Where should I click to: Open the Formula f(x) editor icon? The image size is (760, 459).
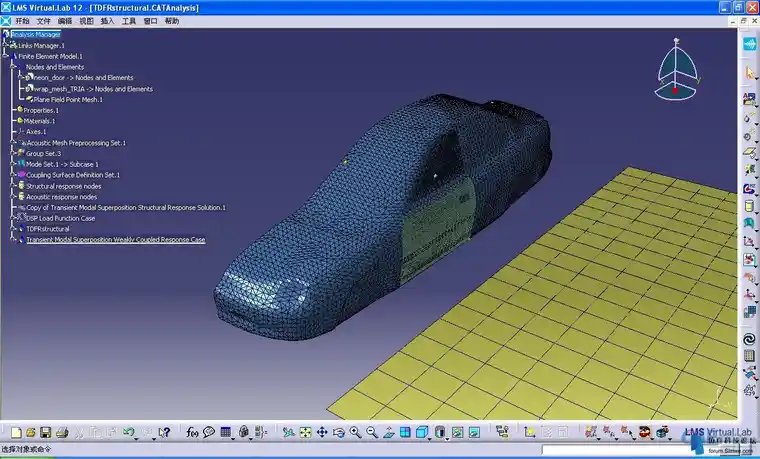(x=192, y=432)
